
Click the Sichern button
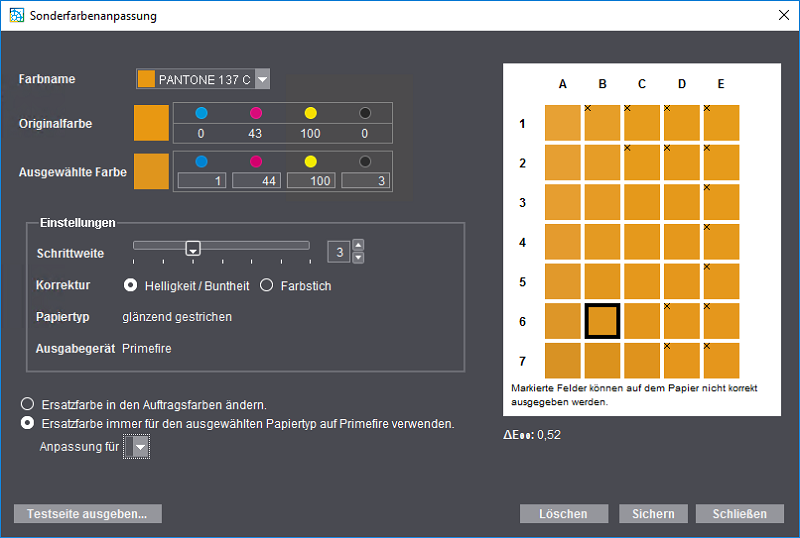click(653, 514)
